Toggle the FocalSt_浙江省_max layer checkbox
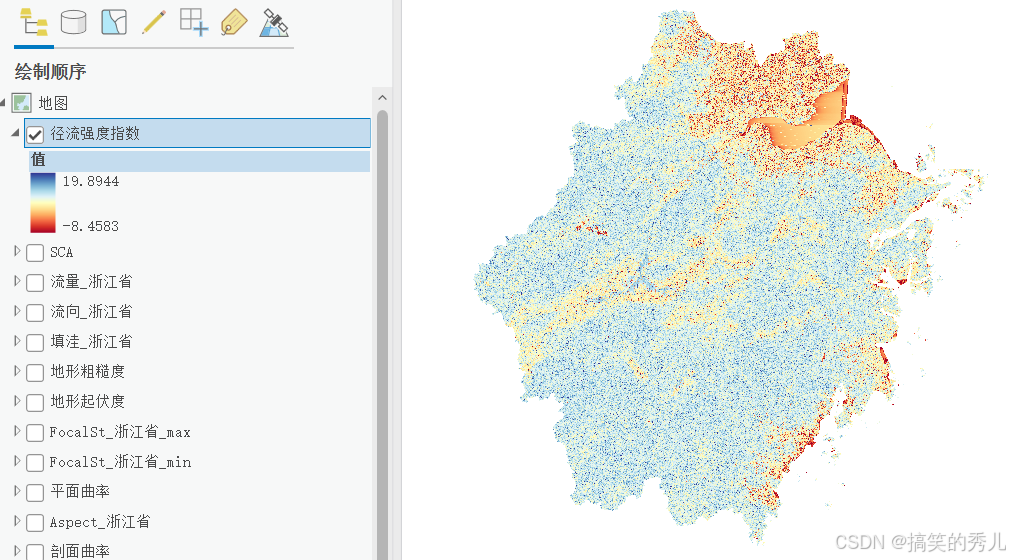The width and height of the screenshot is (1010, 560). [35, 432]
